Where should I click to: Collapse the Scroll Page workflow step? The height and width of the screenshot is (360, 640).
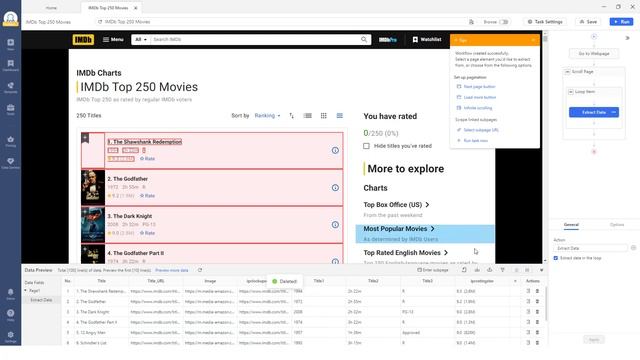(567, 72)
